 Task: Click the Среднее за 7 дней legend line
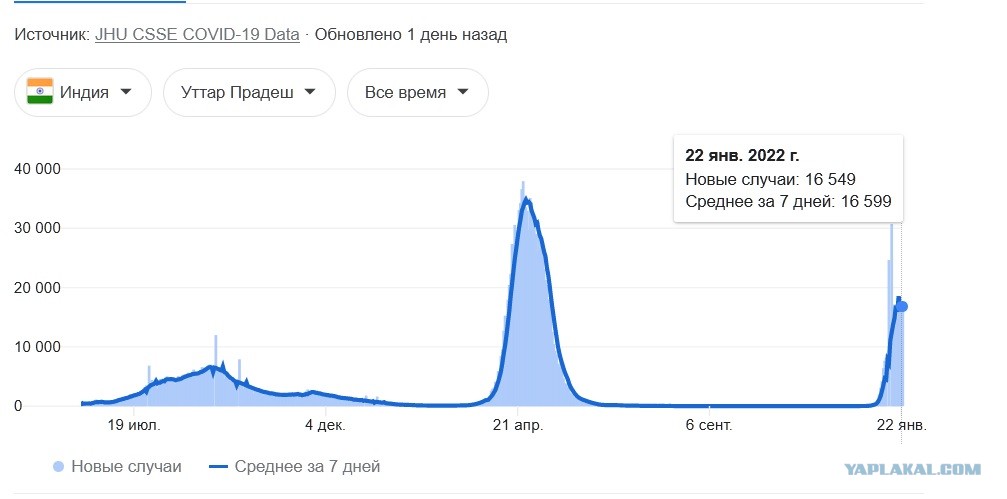point(219,467)
